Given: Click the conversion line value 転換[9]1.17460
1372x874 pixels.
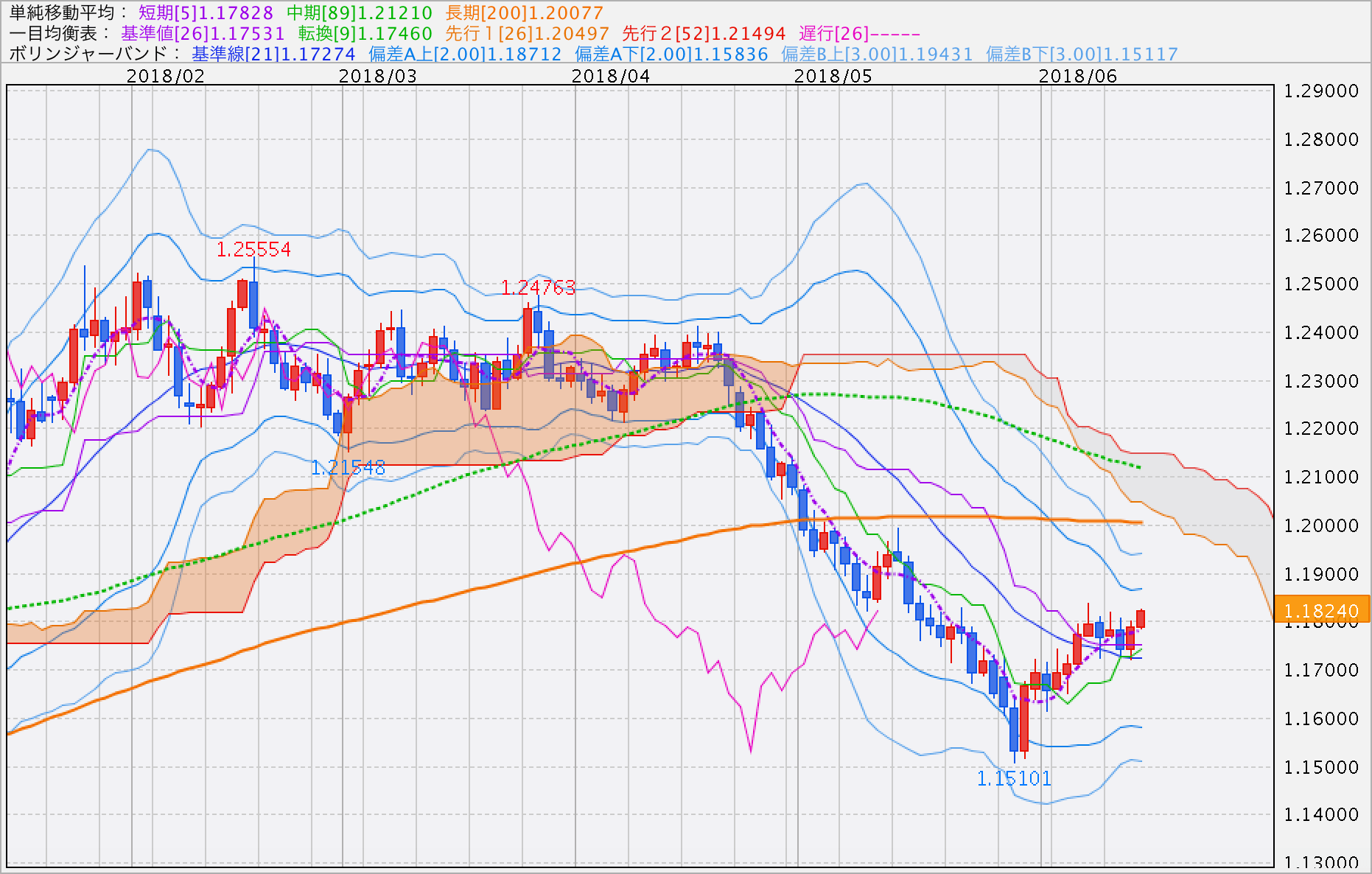Looking at the screenshot, I should (365, 33).
